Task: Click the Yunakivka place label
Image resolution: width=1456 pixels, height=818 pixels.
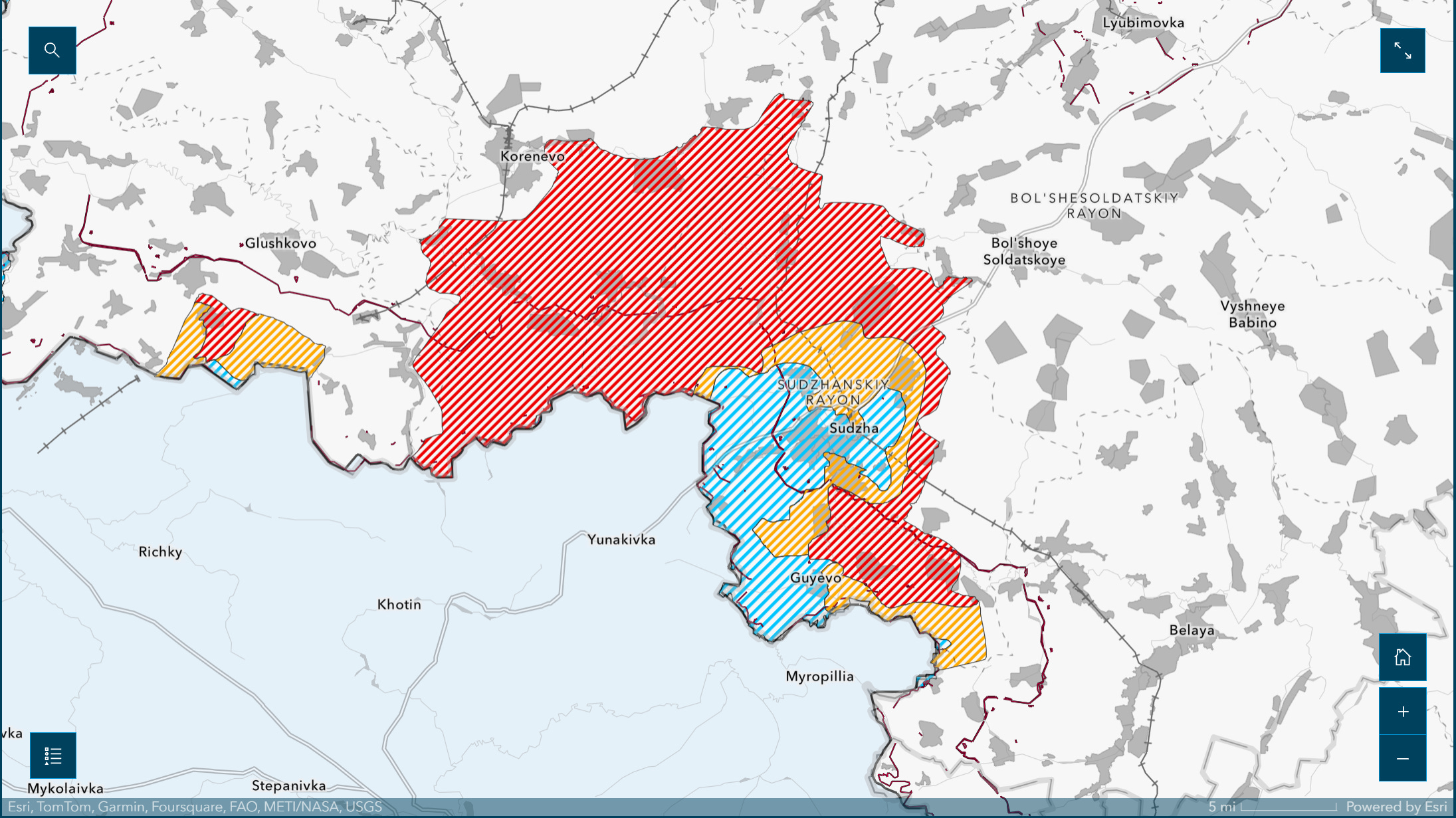Action: coord(621,540)
